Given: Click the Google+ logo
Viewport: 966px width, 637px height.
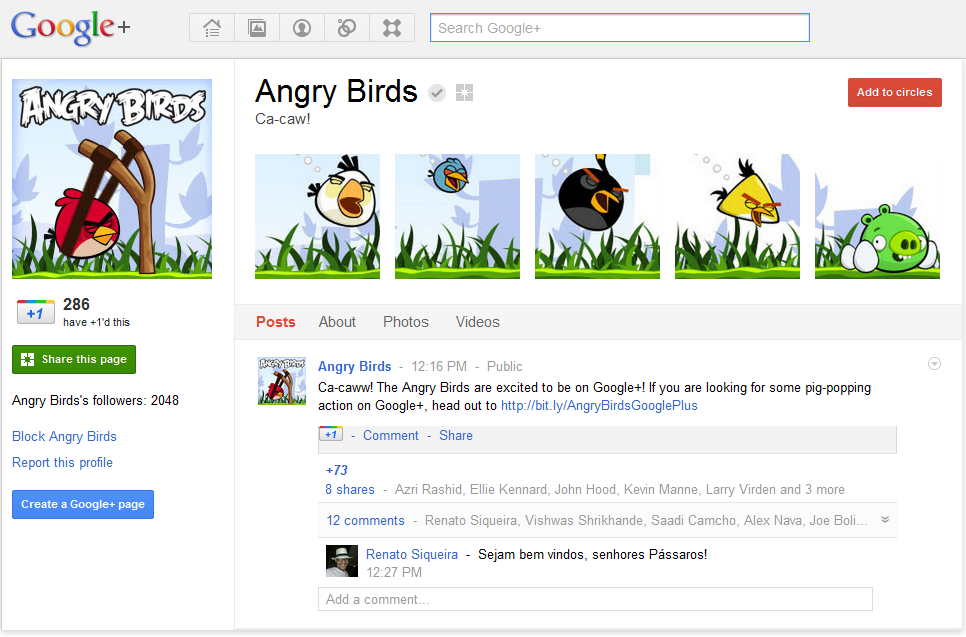Looking at the screenshot, I should coord(70,28).
